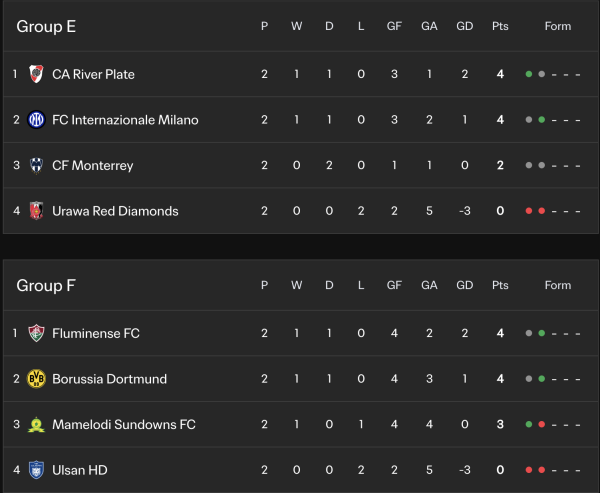This screenshot has height=493, width=600.
Task: Click the CA River Plate crest icon
Action: coord(37,74)
